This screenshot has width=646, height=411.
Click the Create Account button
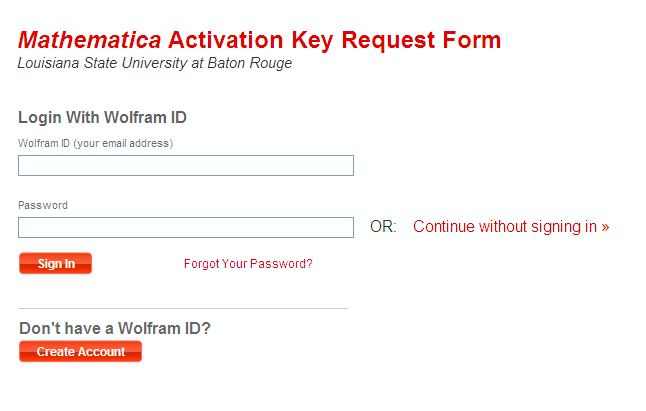[x=80, y=352]
